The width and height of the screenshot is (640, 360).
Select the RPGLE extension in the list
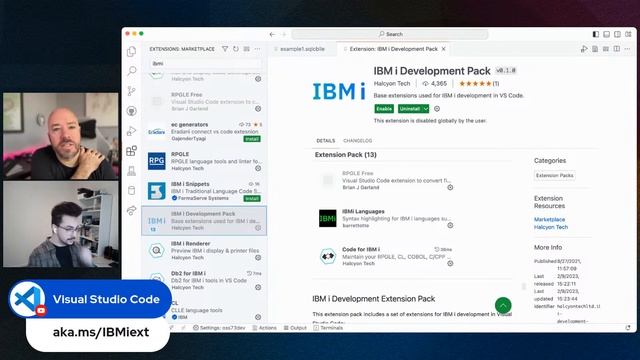pos(204,161)
